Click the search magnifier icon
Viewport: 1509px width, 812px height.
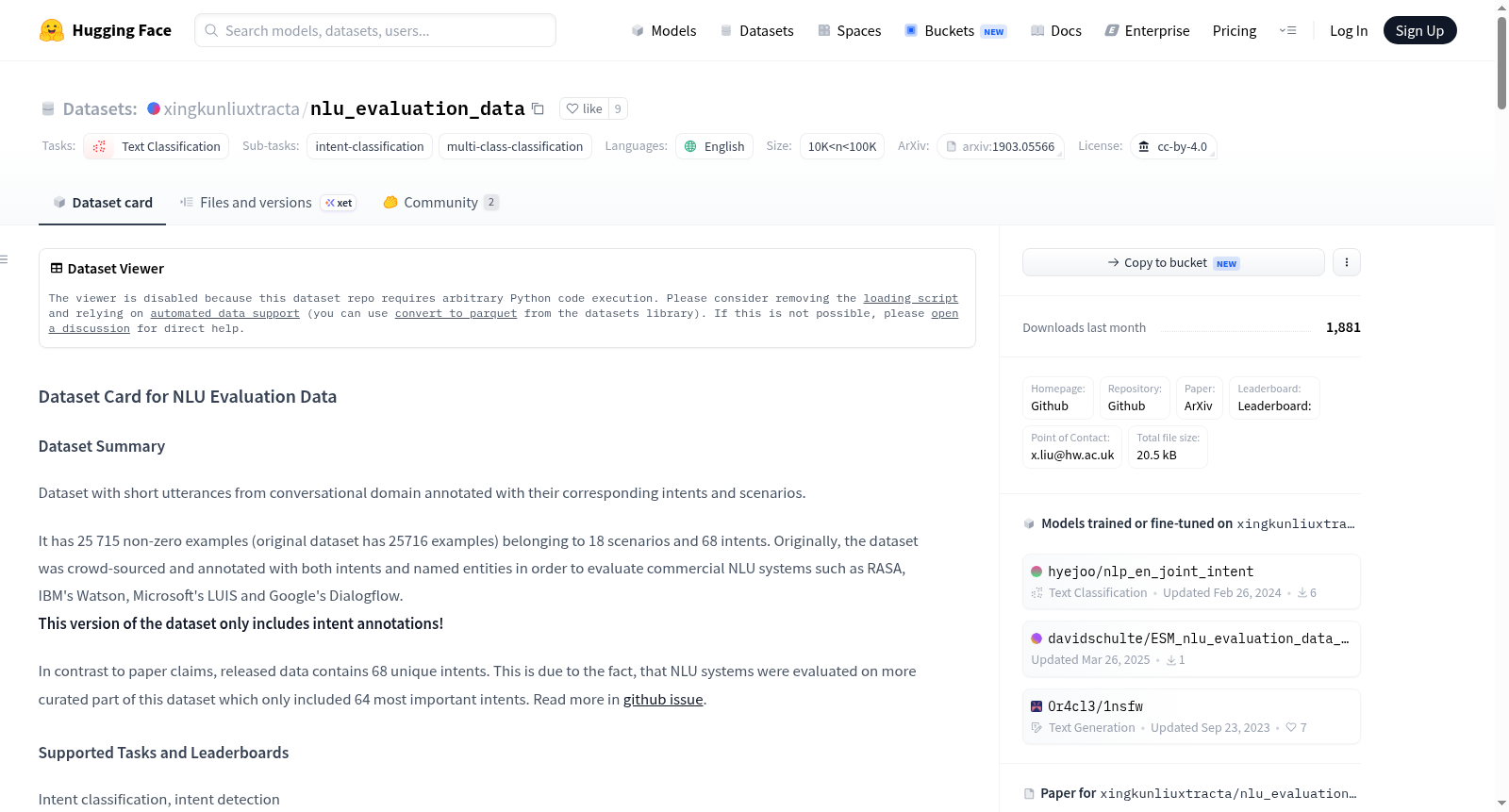211,30
